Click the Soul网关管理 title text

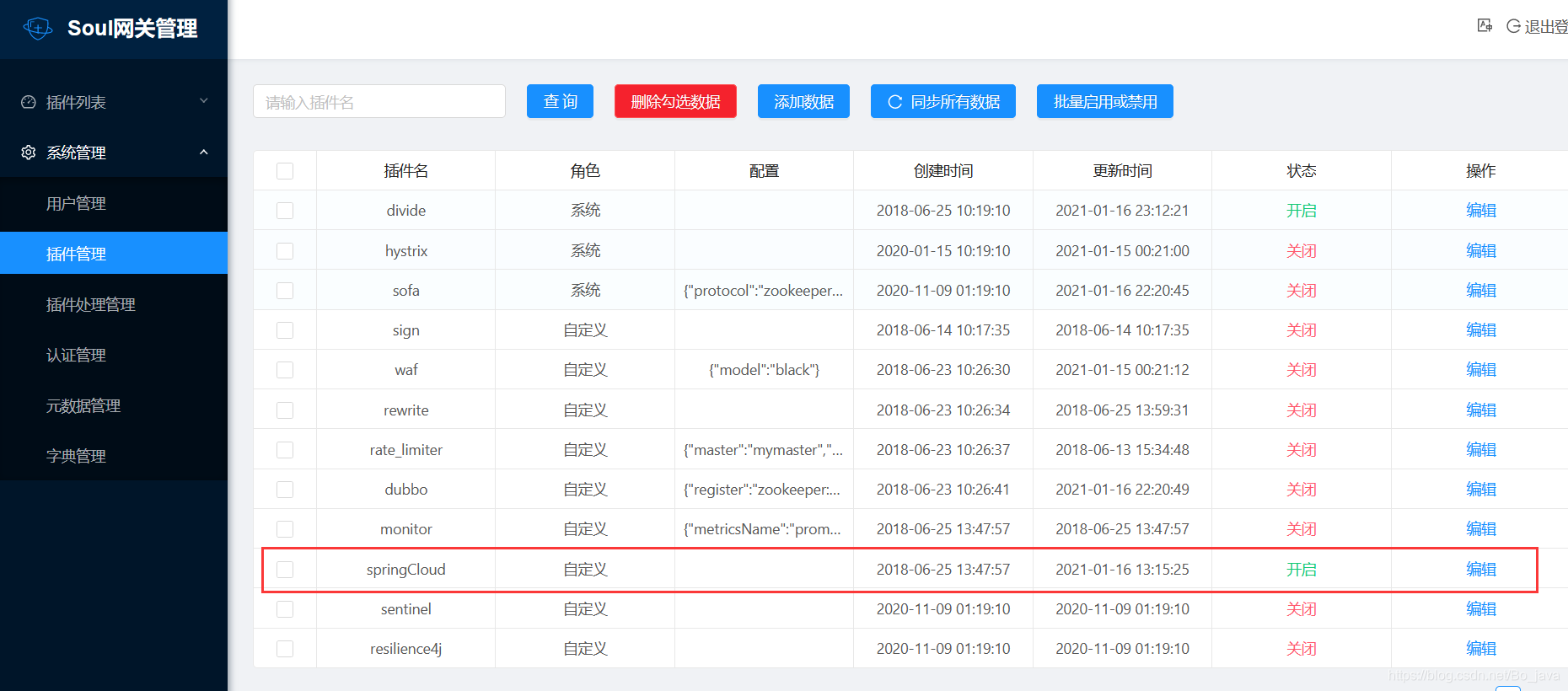[132, 28]
